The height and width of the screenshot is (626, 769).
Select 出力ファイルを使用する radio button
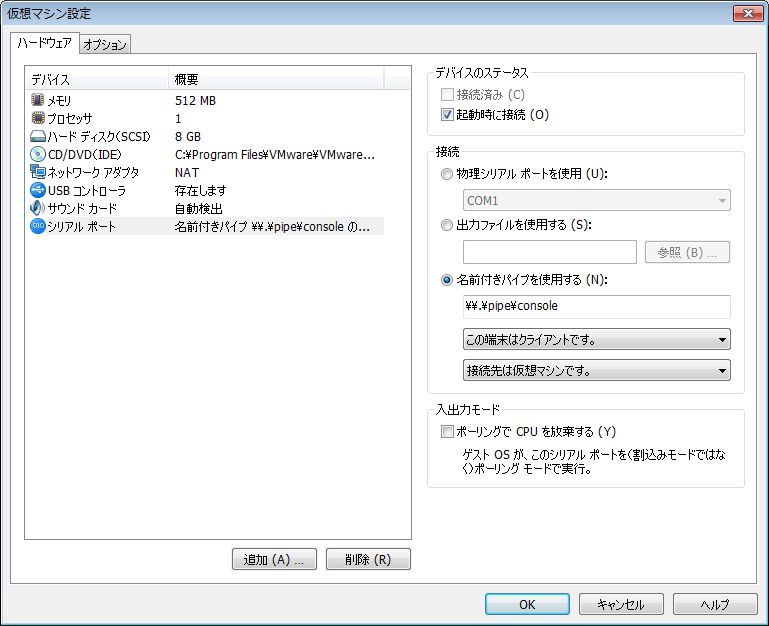446,225
